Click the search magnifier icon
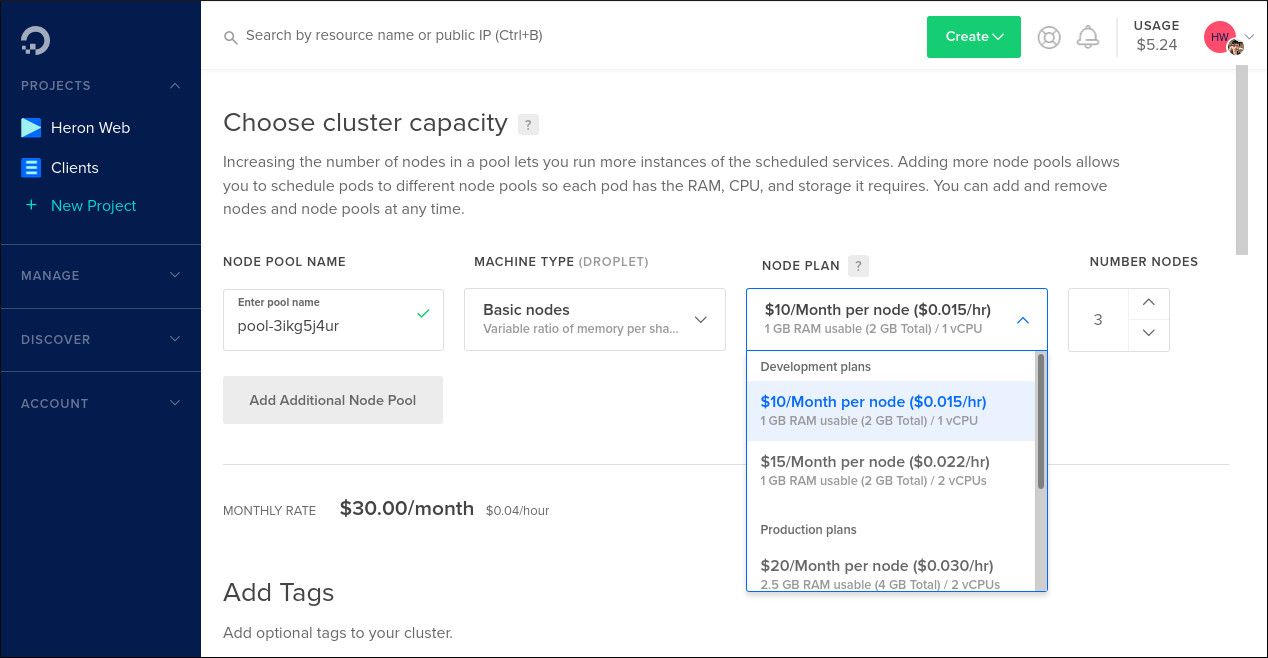This screenshot has width=1268, height=658. pos(231,36)
